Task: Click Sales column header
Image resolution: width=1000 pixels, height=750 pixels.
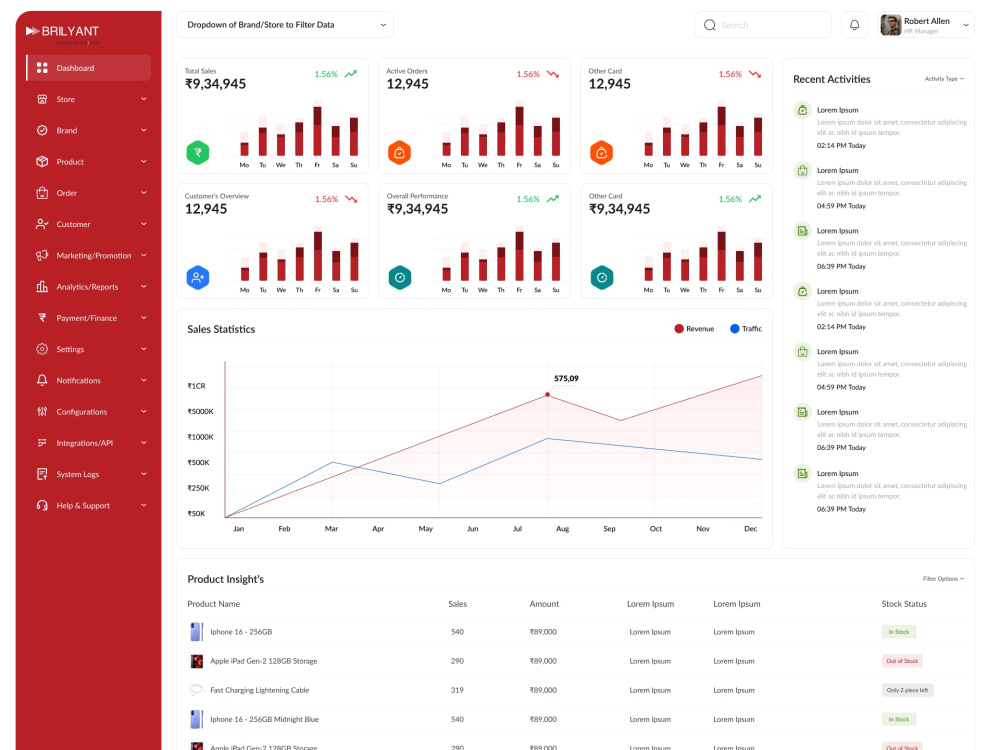Action: [x=457, y=604]
